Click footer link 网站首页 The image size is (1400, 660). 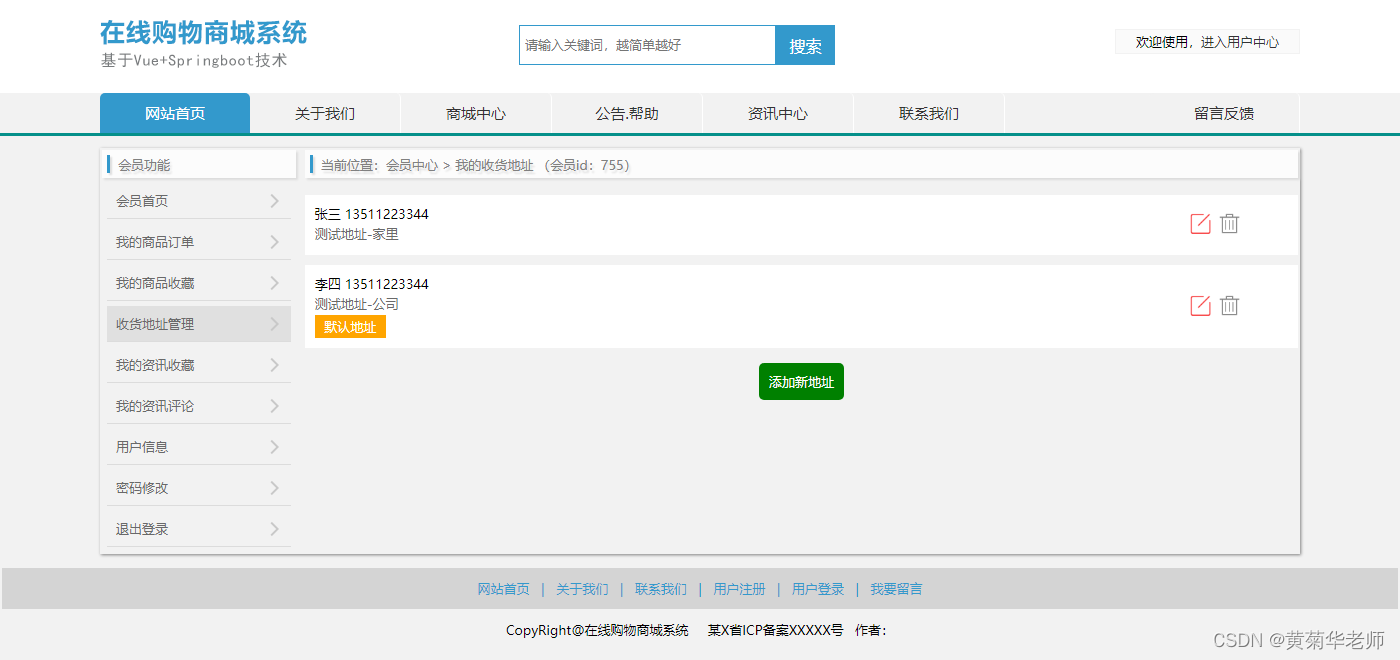[504, 589]
